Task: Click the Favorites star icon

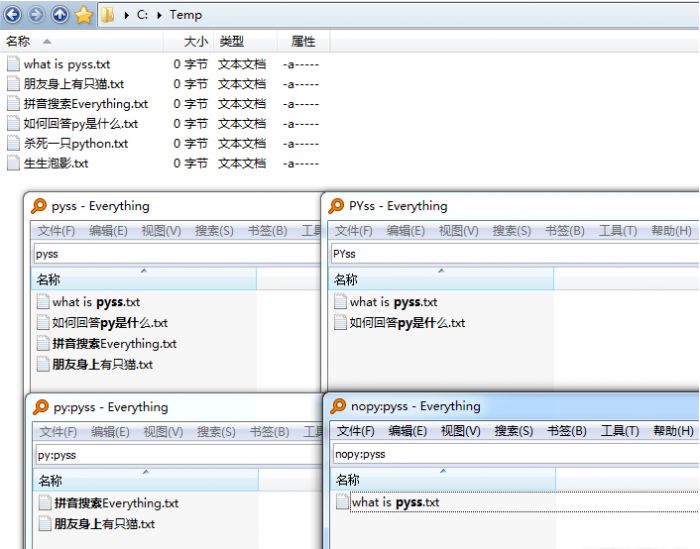Action: point(83,15)
